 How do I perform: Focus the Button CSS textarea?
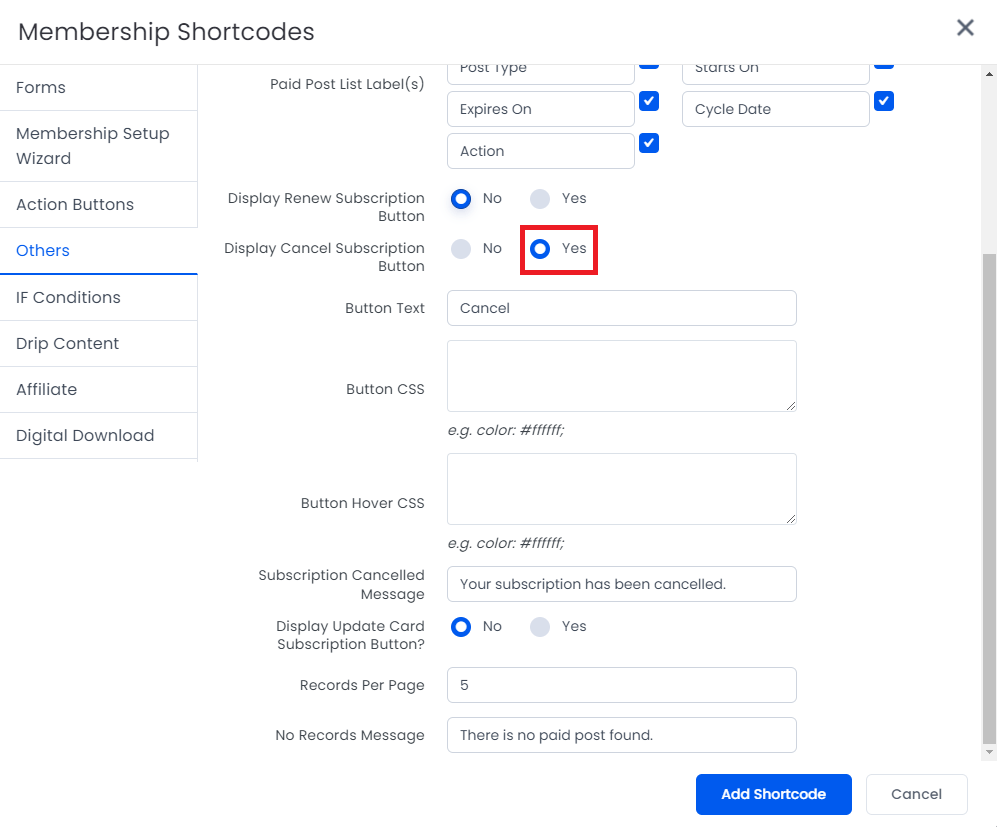click(621, 376)
